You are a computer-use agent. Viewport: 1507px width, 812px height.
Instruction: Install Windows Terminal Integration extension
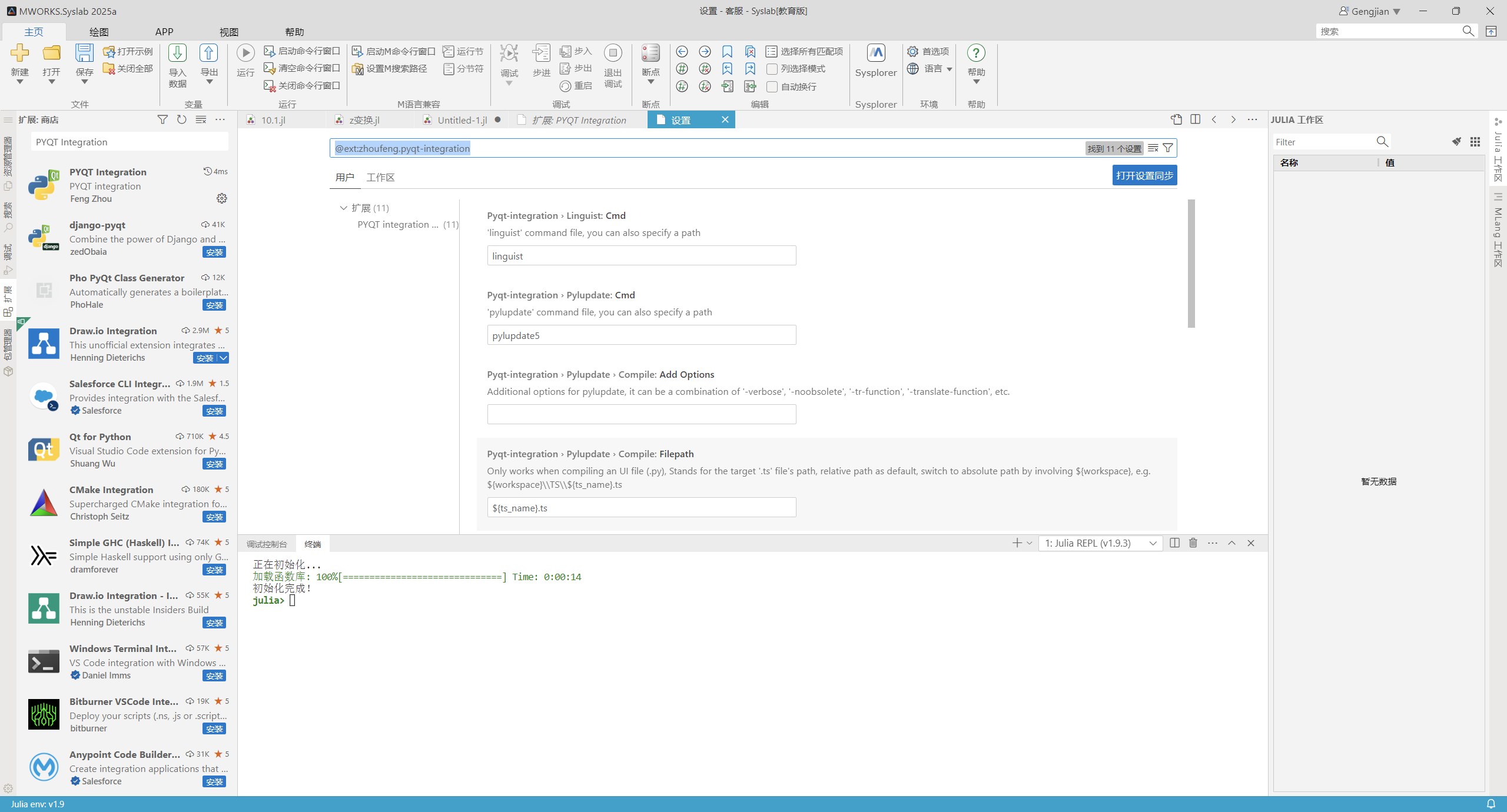pyautogui.click(x=214, y=675)
